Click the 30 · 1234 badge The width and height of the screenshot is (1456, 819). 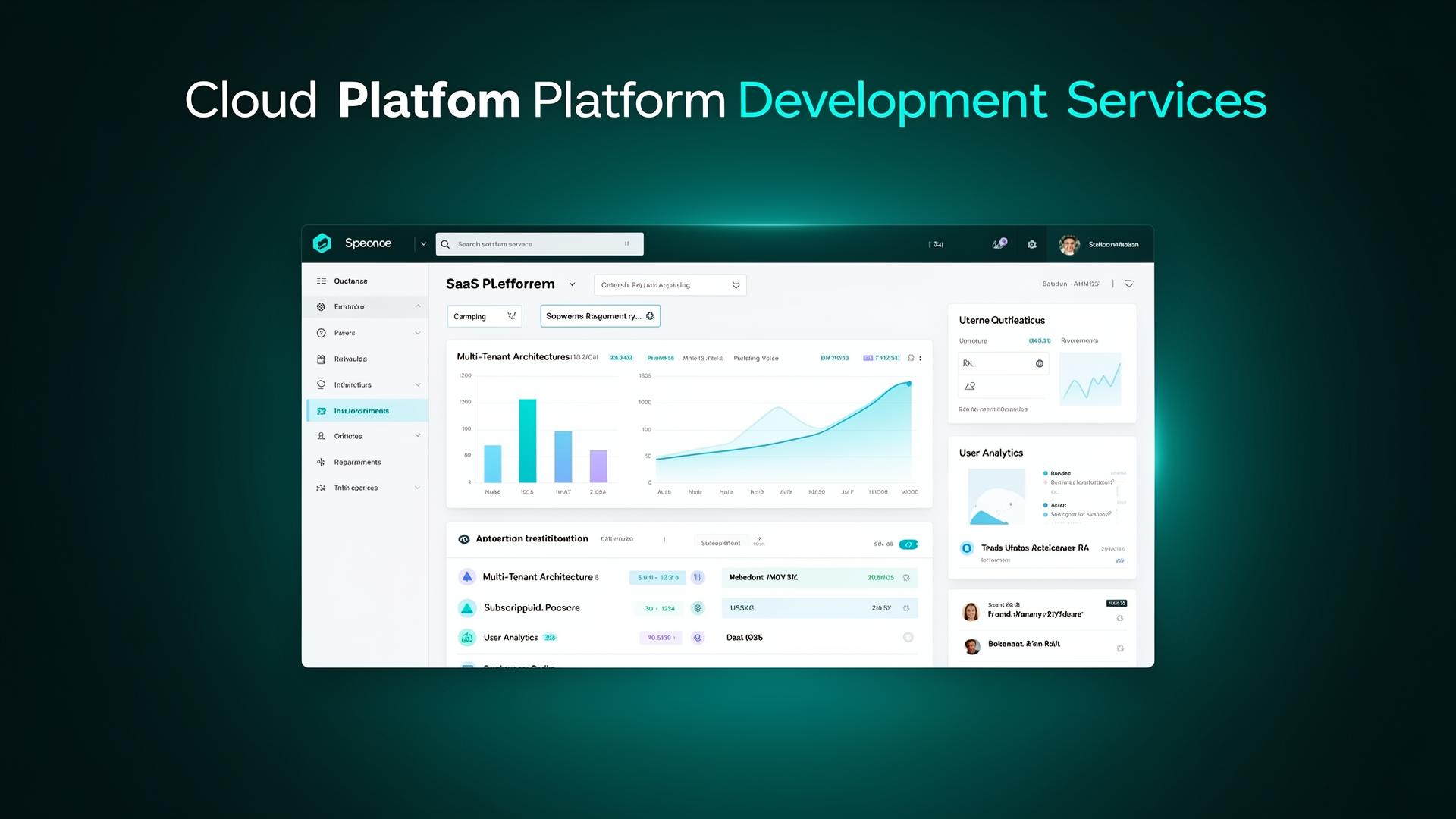(660, 608)
